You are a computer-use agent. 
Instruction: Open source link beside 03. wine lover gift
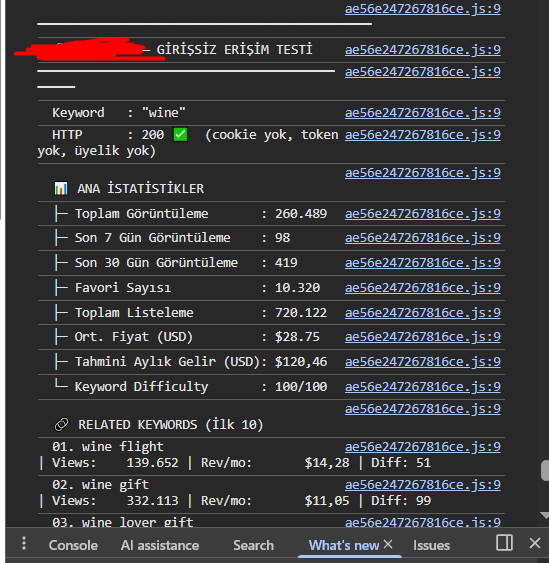pyautogui.click(x=423, y=522)
